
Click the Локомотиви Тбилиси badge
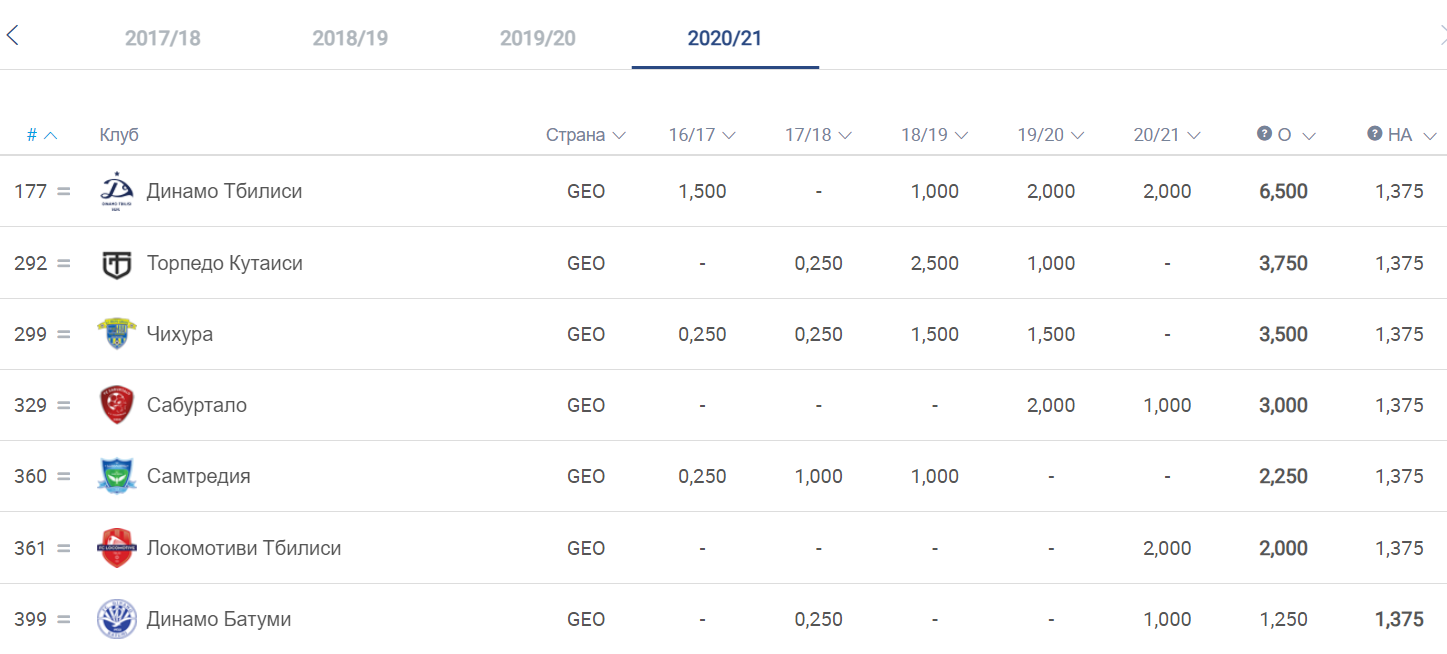[116, 548]
